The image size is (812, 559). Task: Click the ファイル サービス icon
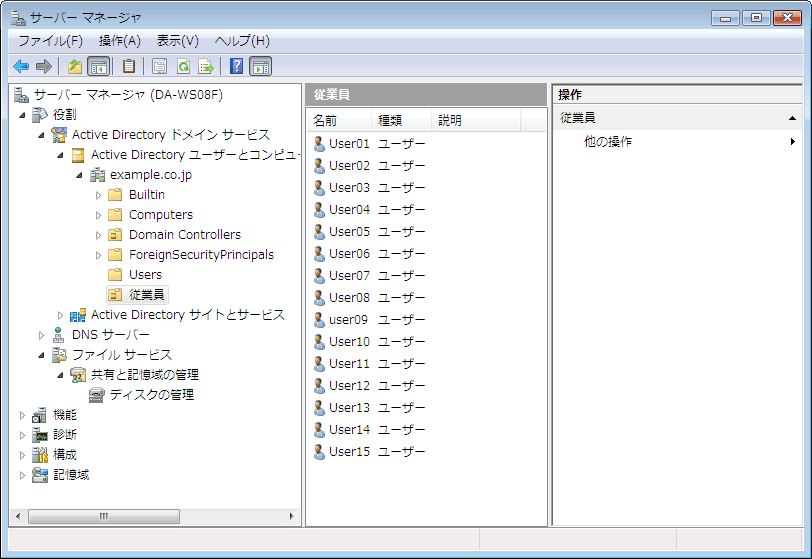point(59,355)
